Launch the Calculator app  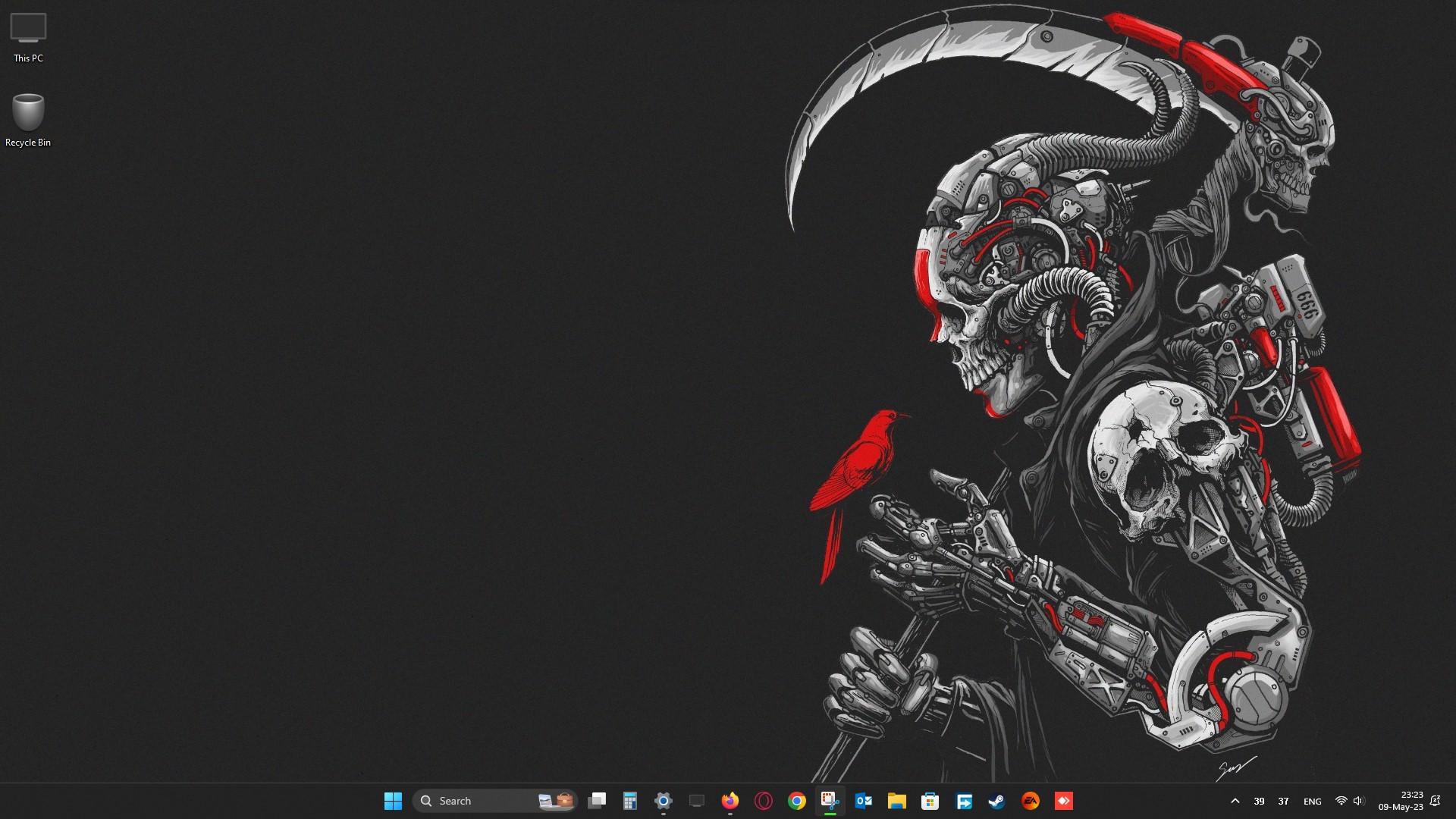tap(630, 801)
